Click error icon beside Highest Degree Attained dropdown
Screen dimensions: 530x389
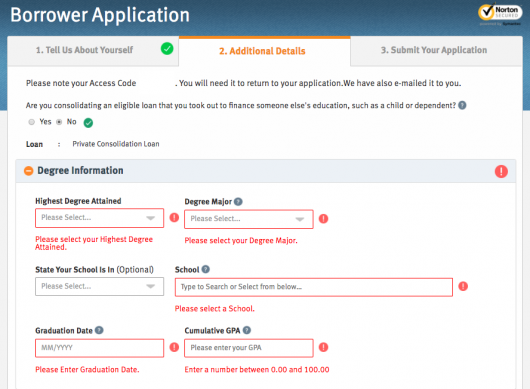click(x=174, y=217)
